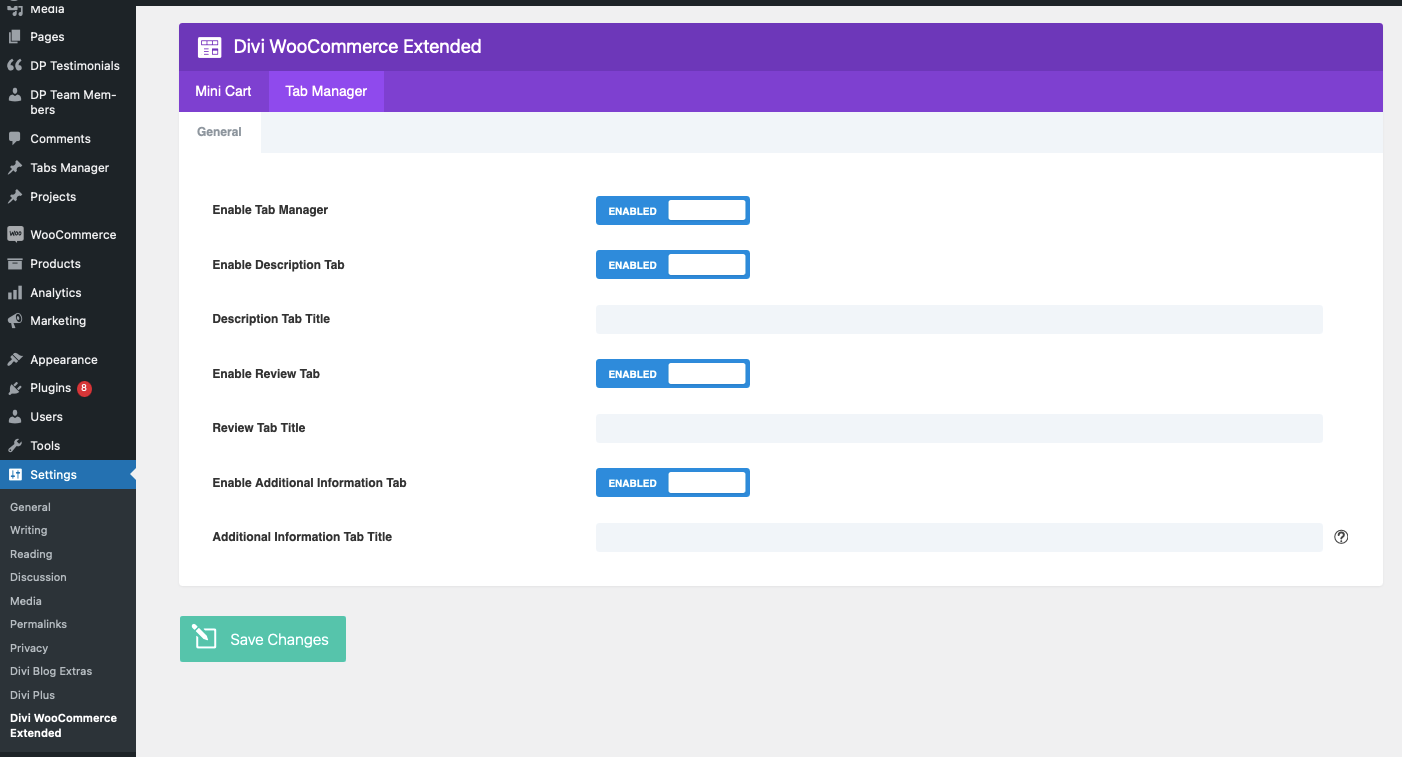The height and width of the screenshot is (757, 1402).
Task: Click the Divi WooCommerce Extended header icon
Action: [209, 46]
